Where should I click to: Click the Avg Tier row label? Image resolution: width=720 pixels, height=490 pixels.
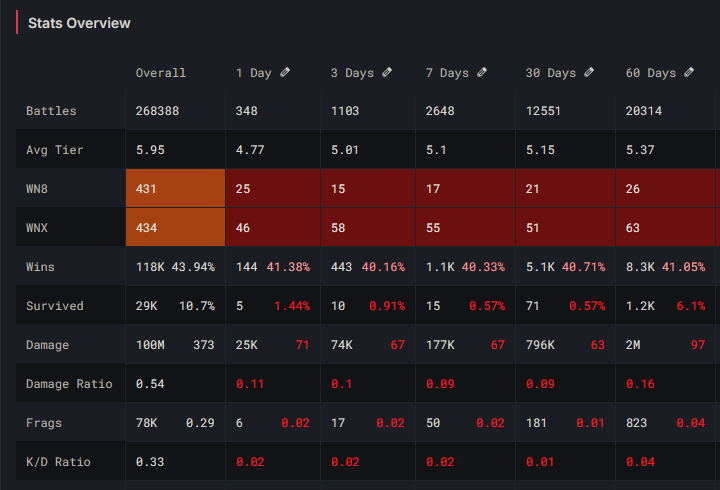(x=55, y=150)
